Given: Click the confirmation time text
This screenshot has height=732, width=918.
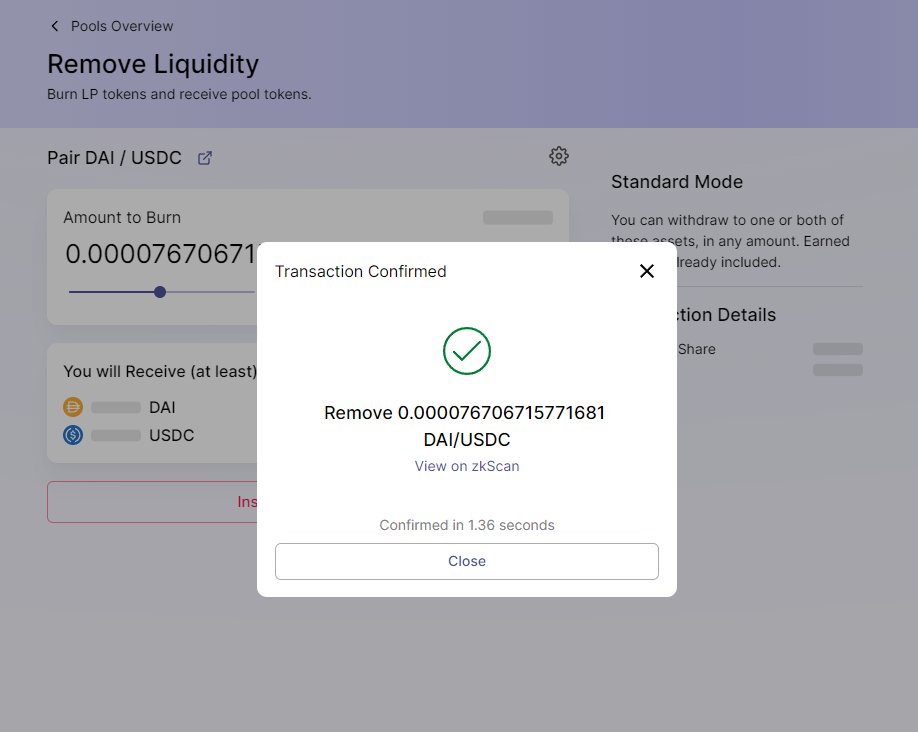Looking at the screenshot, I should [466, 524].
